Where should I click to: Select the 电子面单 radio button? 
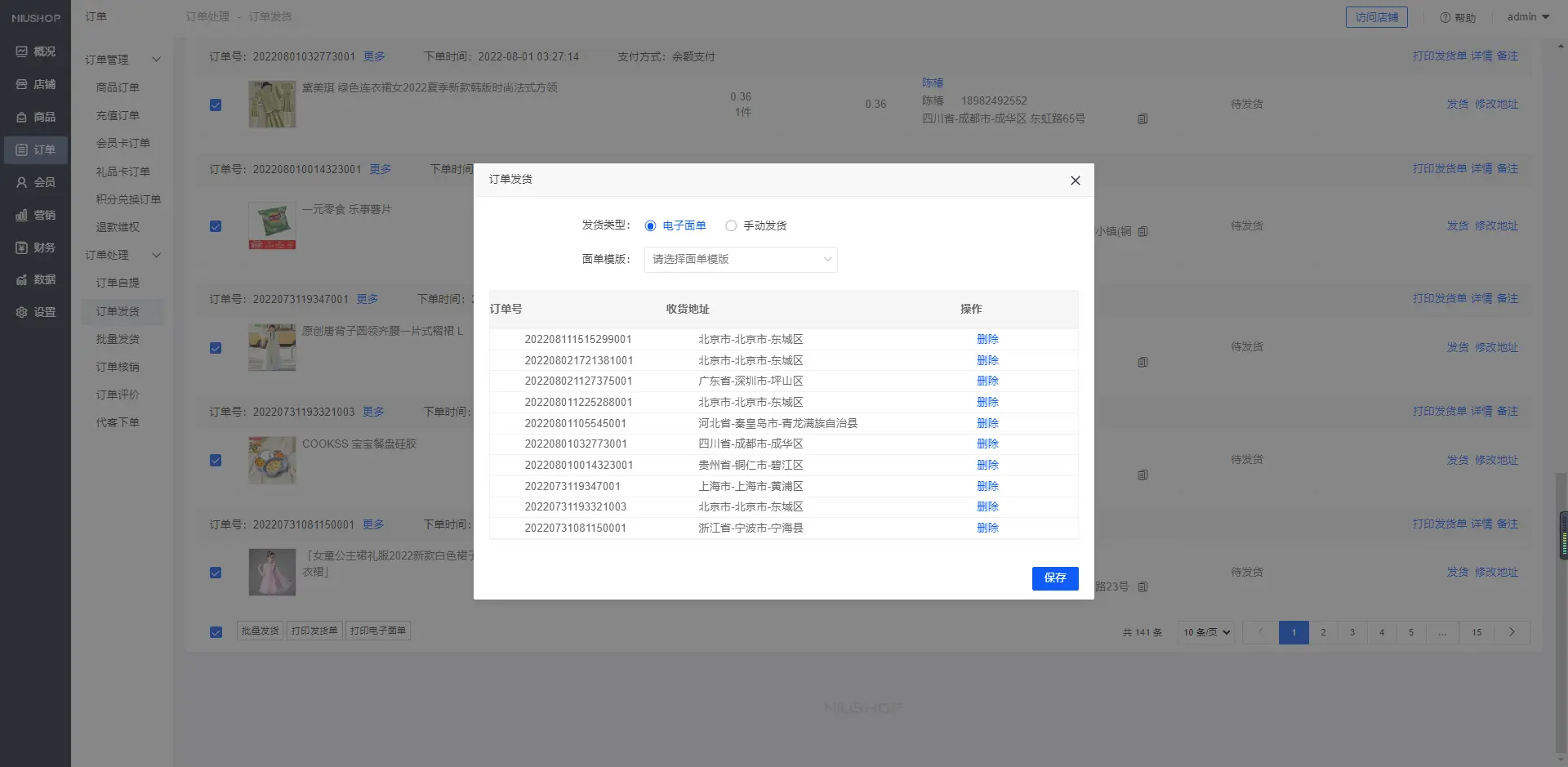pos(651,226)
